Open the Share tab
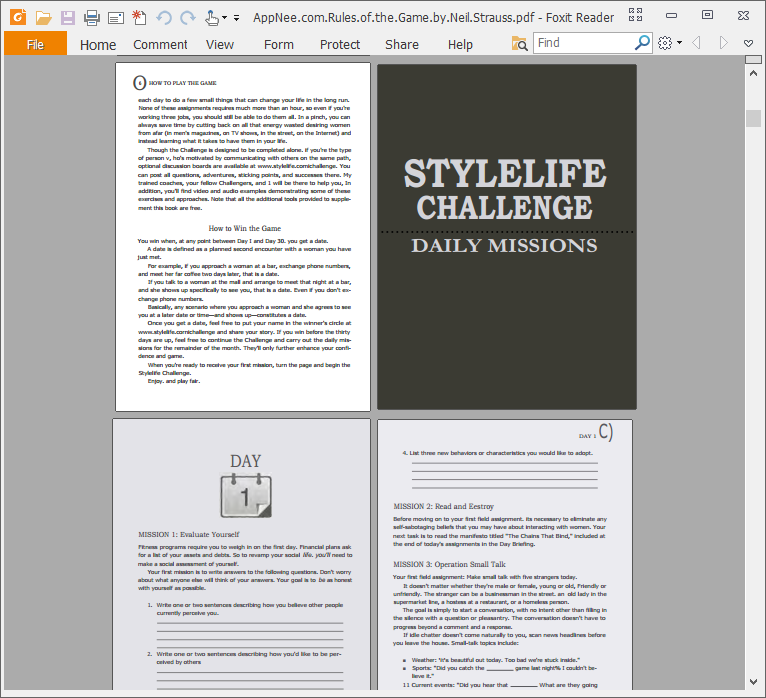Viewport: 766px width, 698px height. pos(402,44)
